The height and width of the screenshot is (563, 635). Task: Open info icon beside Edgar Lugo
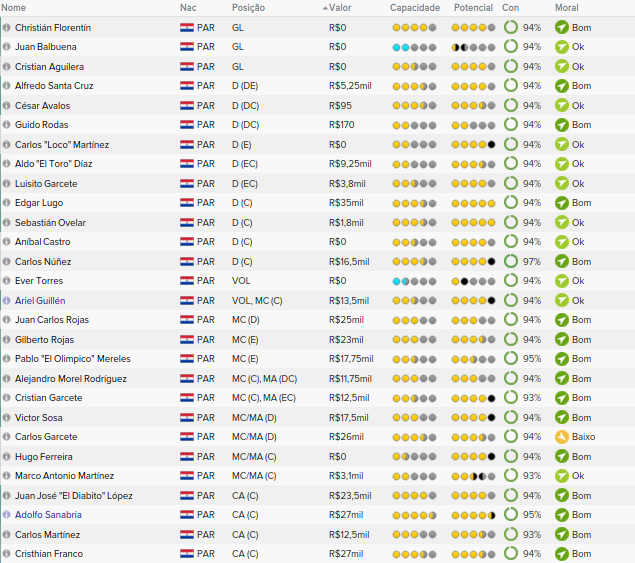(6, 203)
